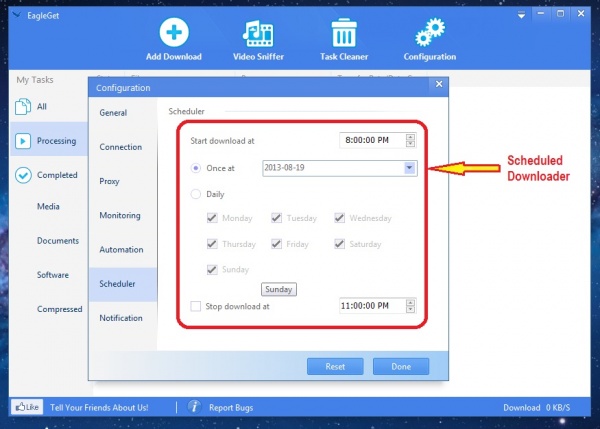Click the Download 0 KB/S status
The image size is (600, 429).
tap(536, 408)
